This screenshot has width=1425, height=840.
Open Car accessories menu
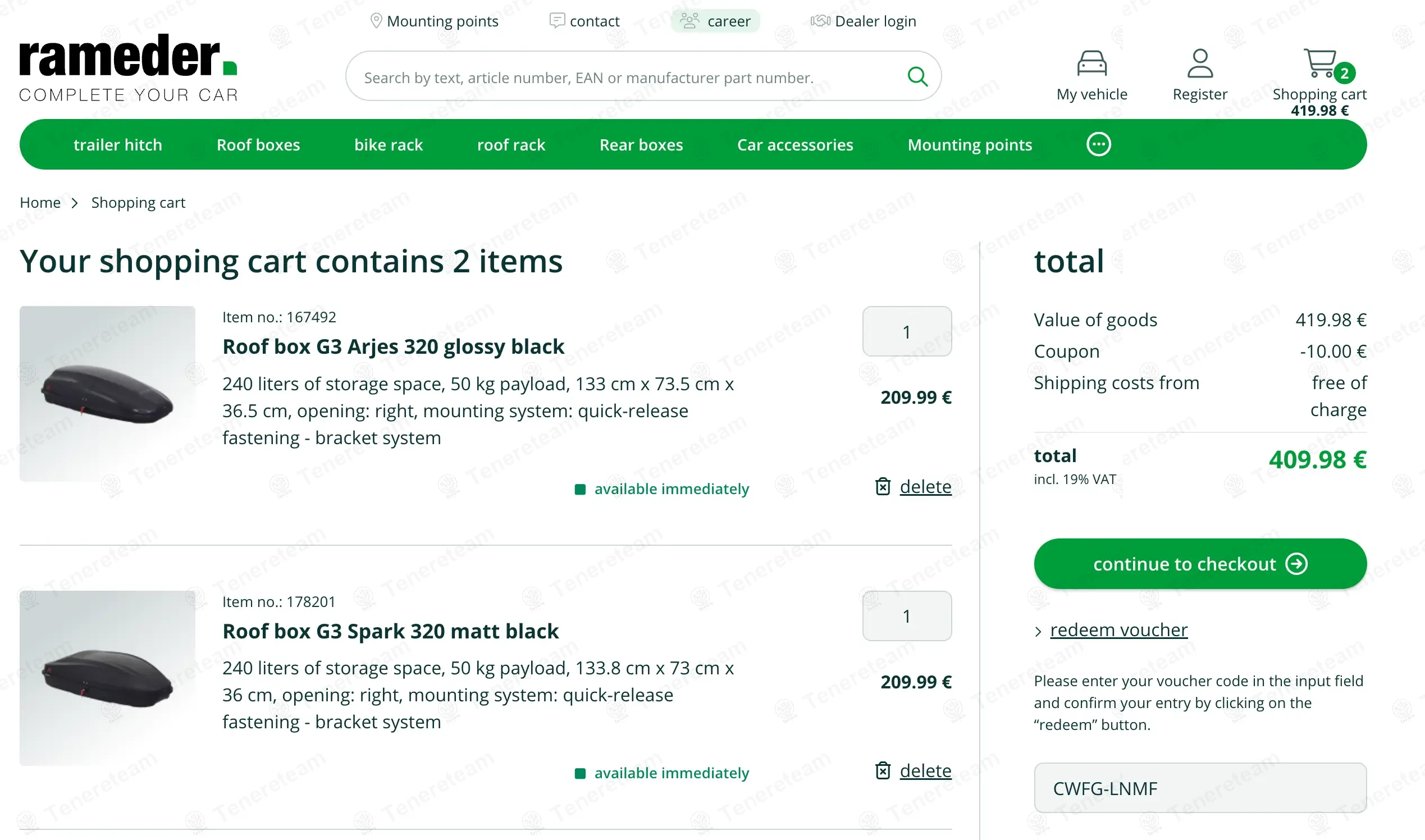pyautogui.click(x=794, y=144)
